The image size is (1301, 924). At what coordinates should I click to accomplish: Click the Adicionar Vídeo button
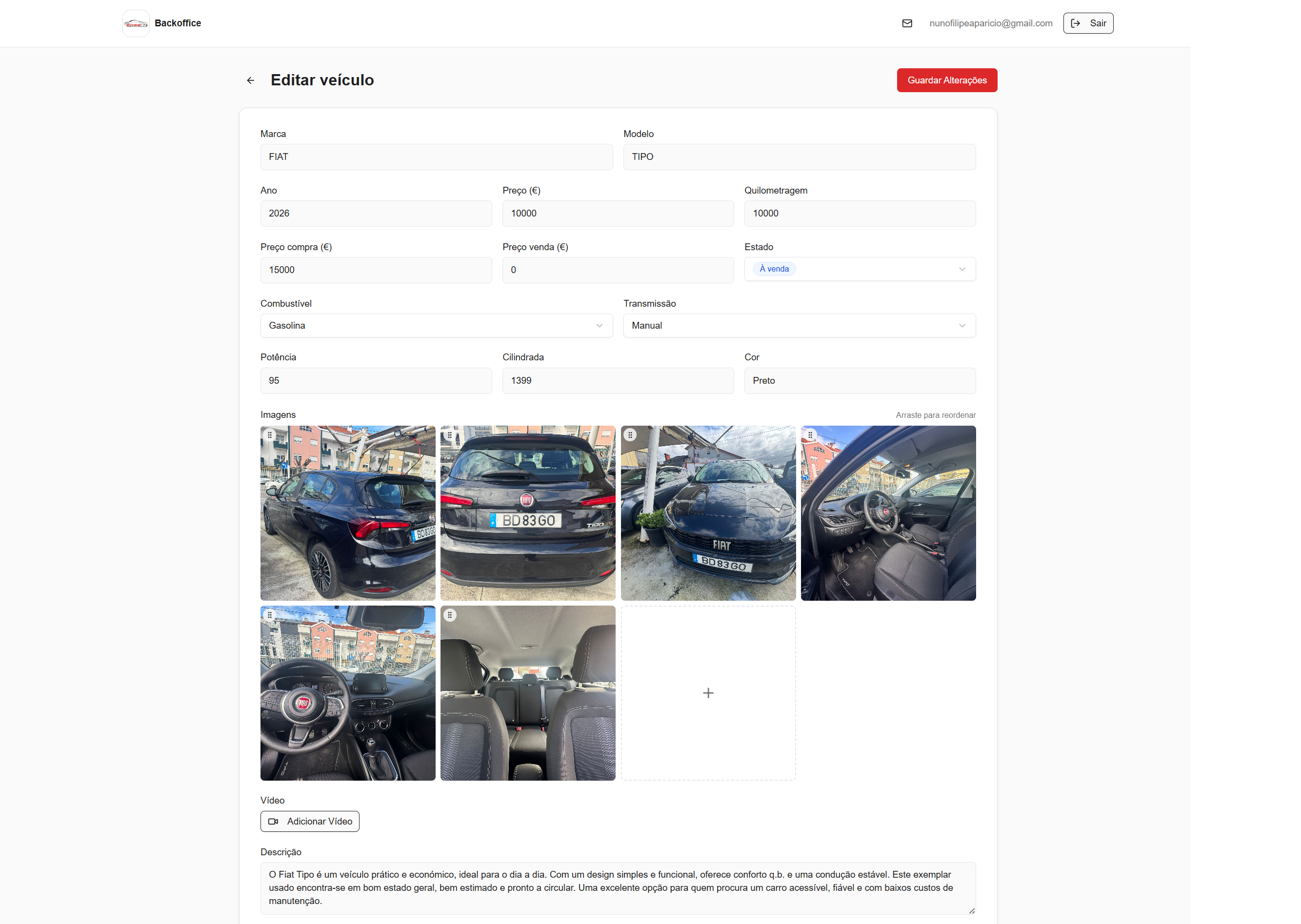310,821
